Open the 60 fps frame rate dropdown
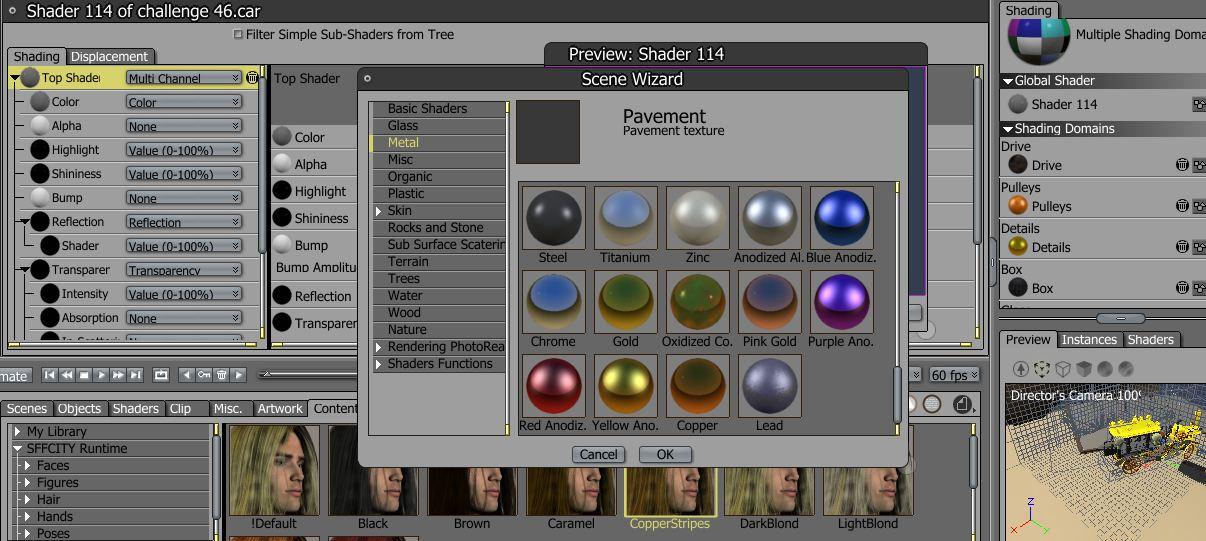The width and height of the screenshot is (1206, 541). click(954, 375)
